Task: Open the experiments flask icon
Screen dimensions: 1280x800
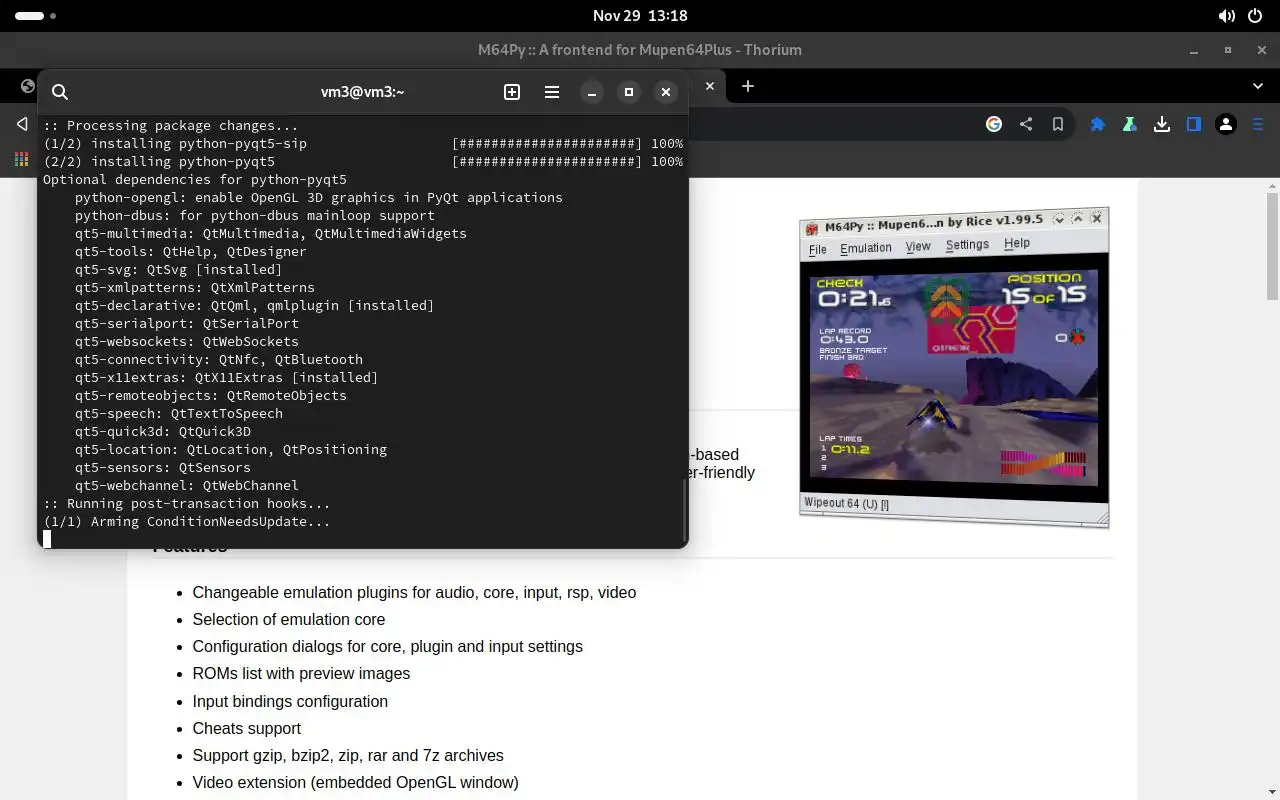Action: click(1129, 124)
